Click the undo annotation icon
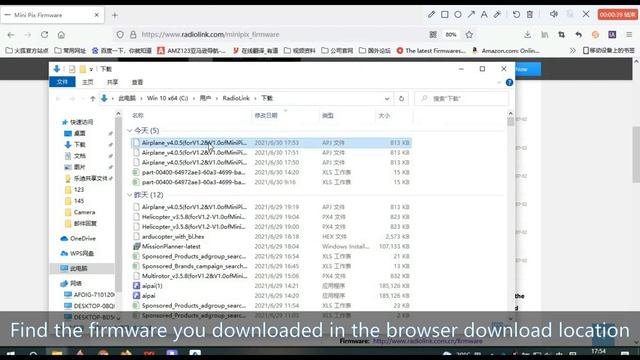This screenshot has width=640, height=360. (516, 14)
